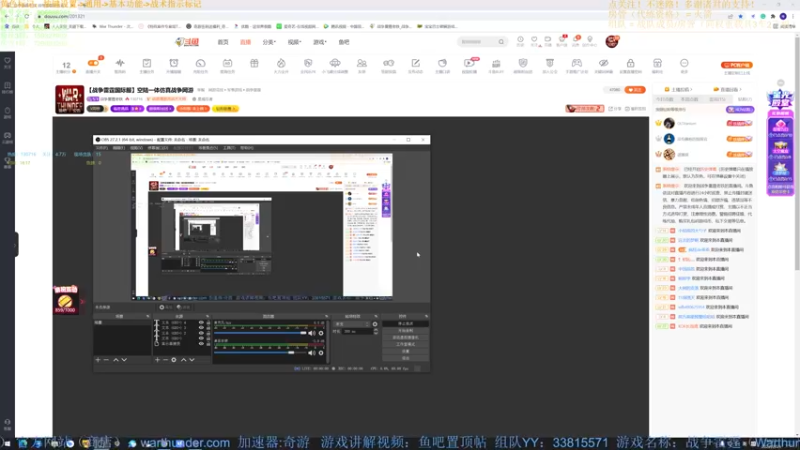The image size is (800, 450).
Task: Mute the upper OBS mixer audio channel
Action: click(x=312, y=333)
